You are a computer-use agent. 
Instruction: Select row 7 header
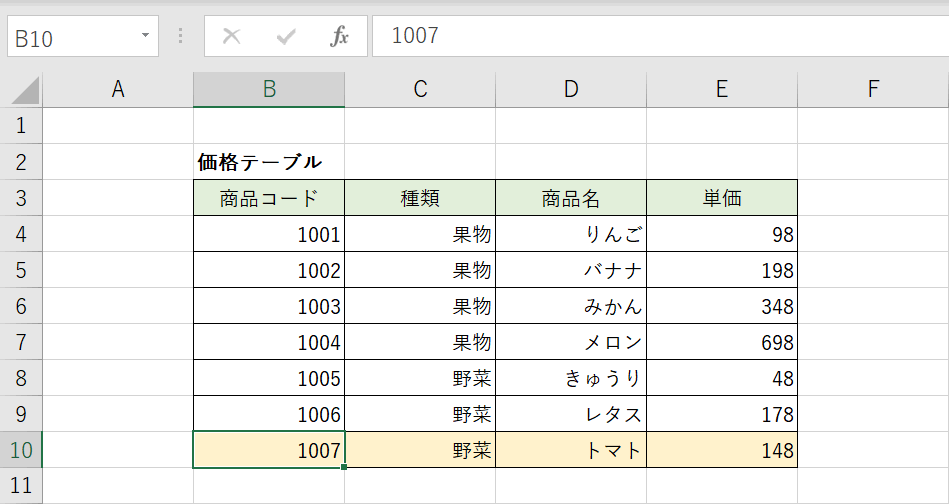pyautogui.click(x=21, y=342)
